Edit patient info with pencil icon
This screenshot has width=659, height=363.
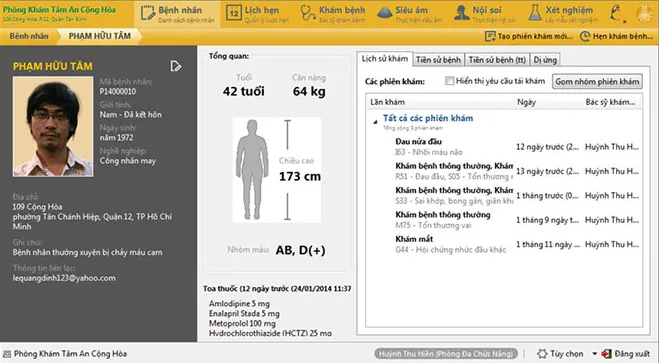point(176,66)
